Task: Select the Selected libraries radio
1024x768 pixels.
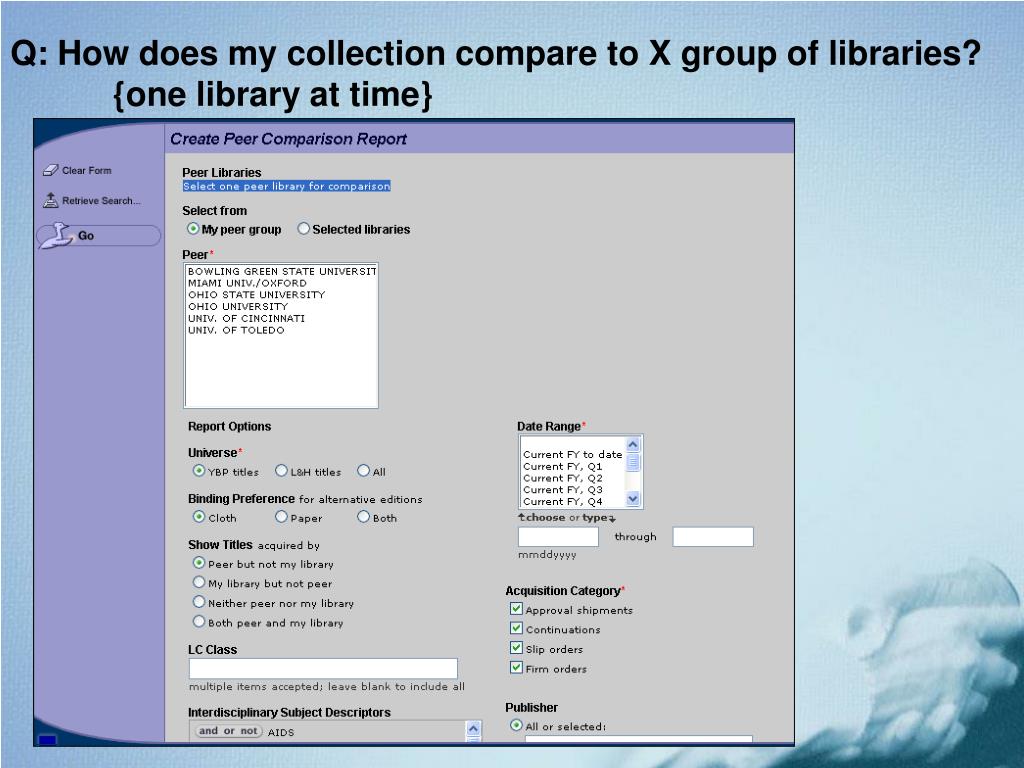Action: pyautogui.click(x=303, y=229)
